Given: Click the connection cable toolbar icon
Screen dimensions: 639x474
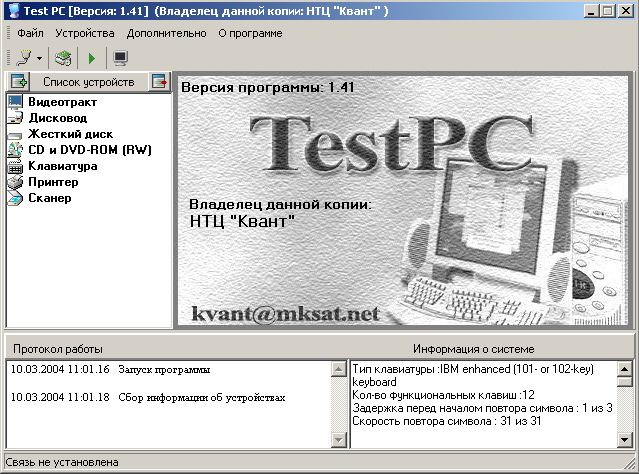Looking at the screenshot, I should click(24, 58).
